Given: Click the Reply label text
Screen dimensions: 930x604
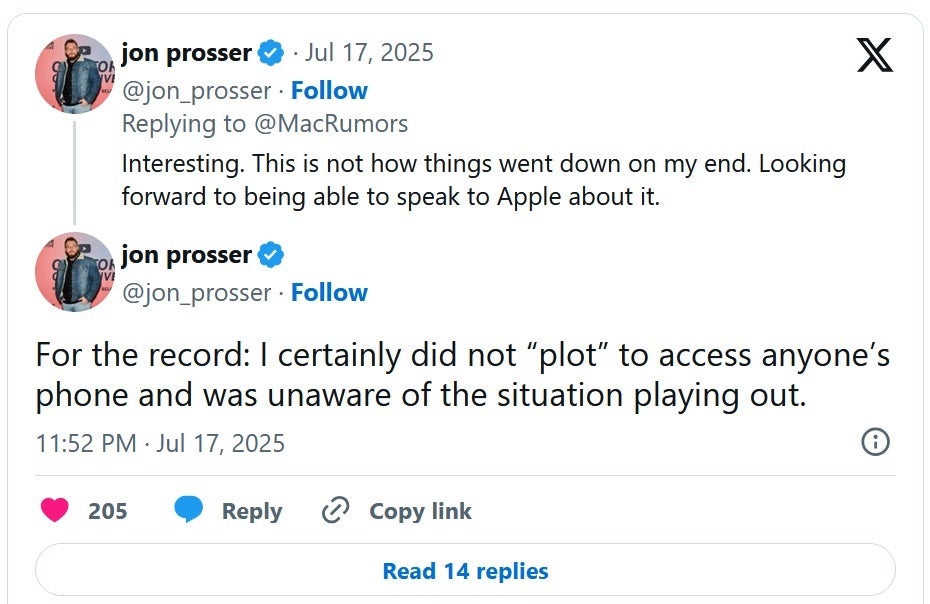Looking at the screenshot, I should tap(252, 511).
